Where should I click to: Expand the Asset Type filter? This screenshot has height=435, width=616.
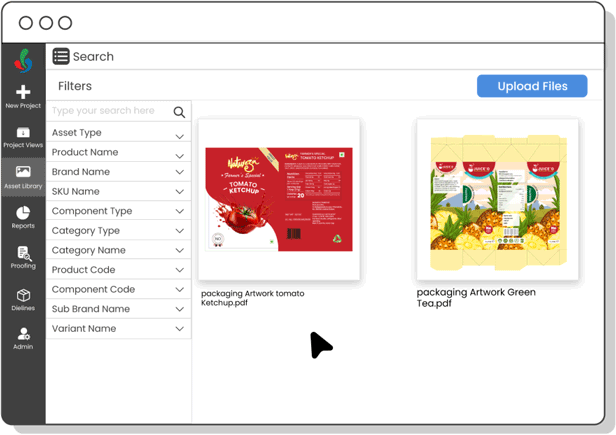[118, 132]
